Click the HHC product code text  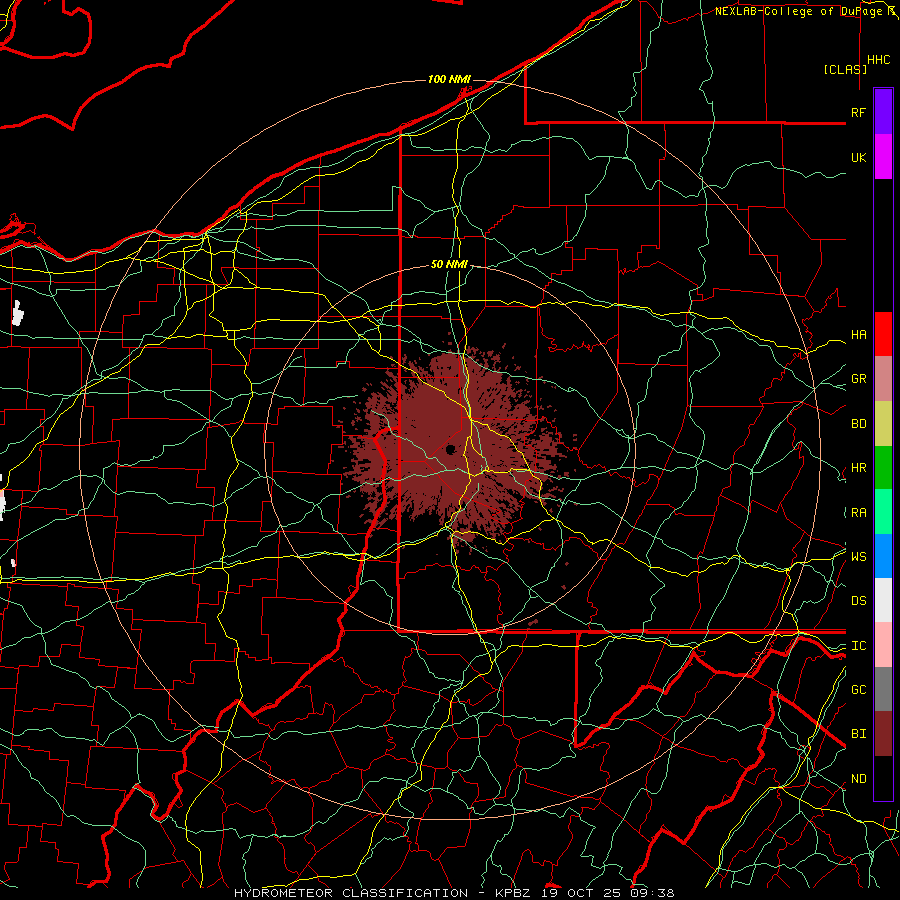click(879, 60)
